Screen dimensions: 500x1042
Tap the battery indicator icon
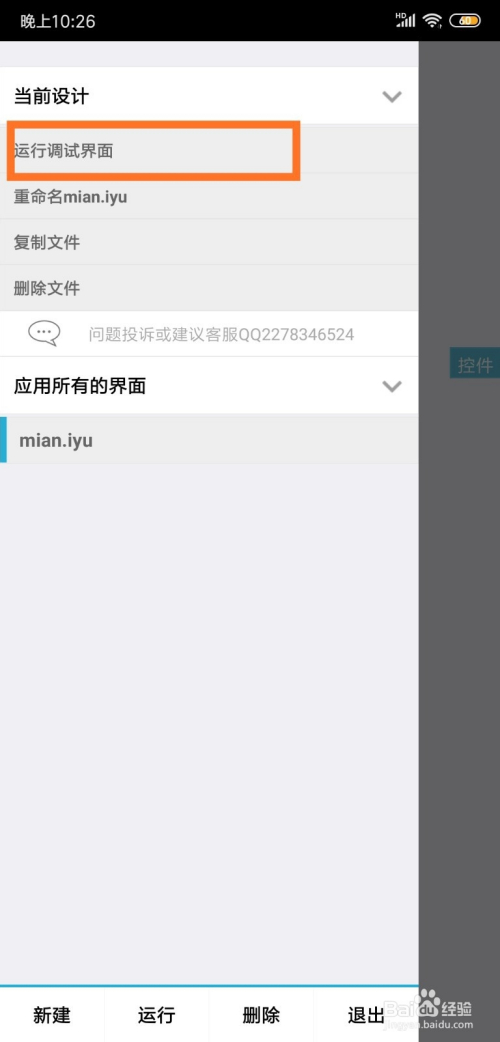click(x=465, y=21)
